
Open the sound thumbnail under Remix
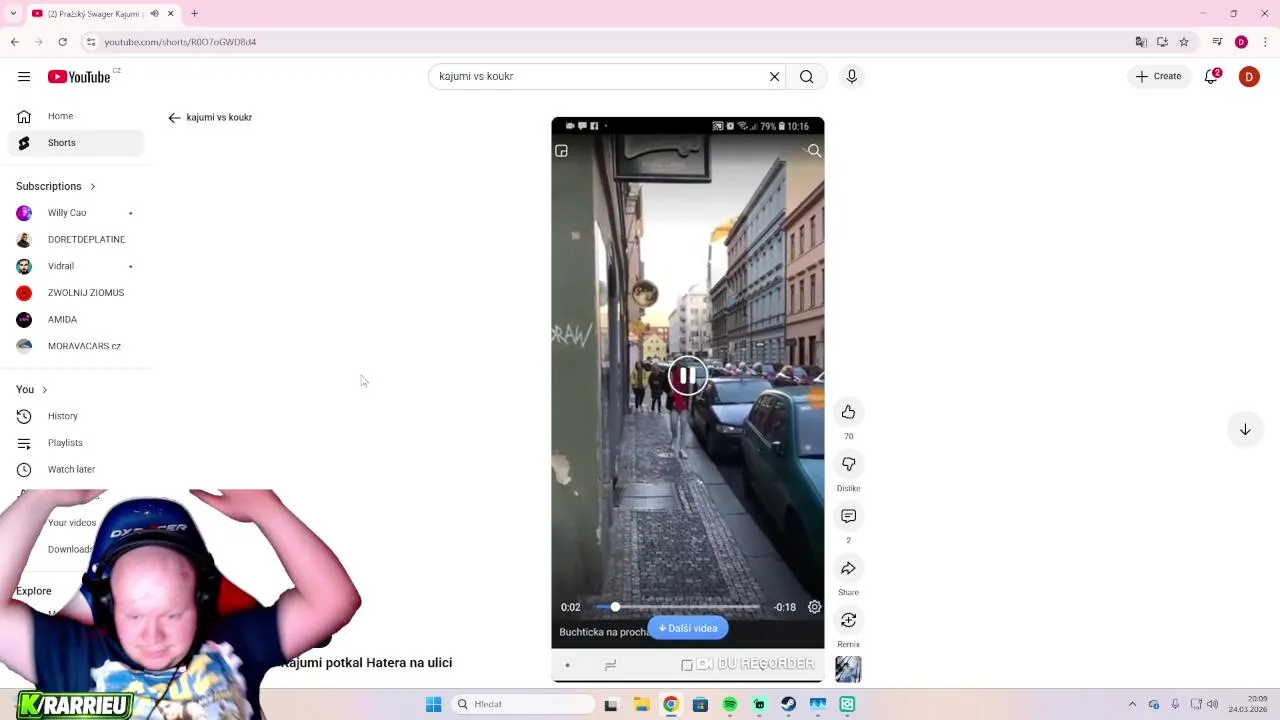tap(848, 669)
